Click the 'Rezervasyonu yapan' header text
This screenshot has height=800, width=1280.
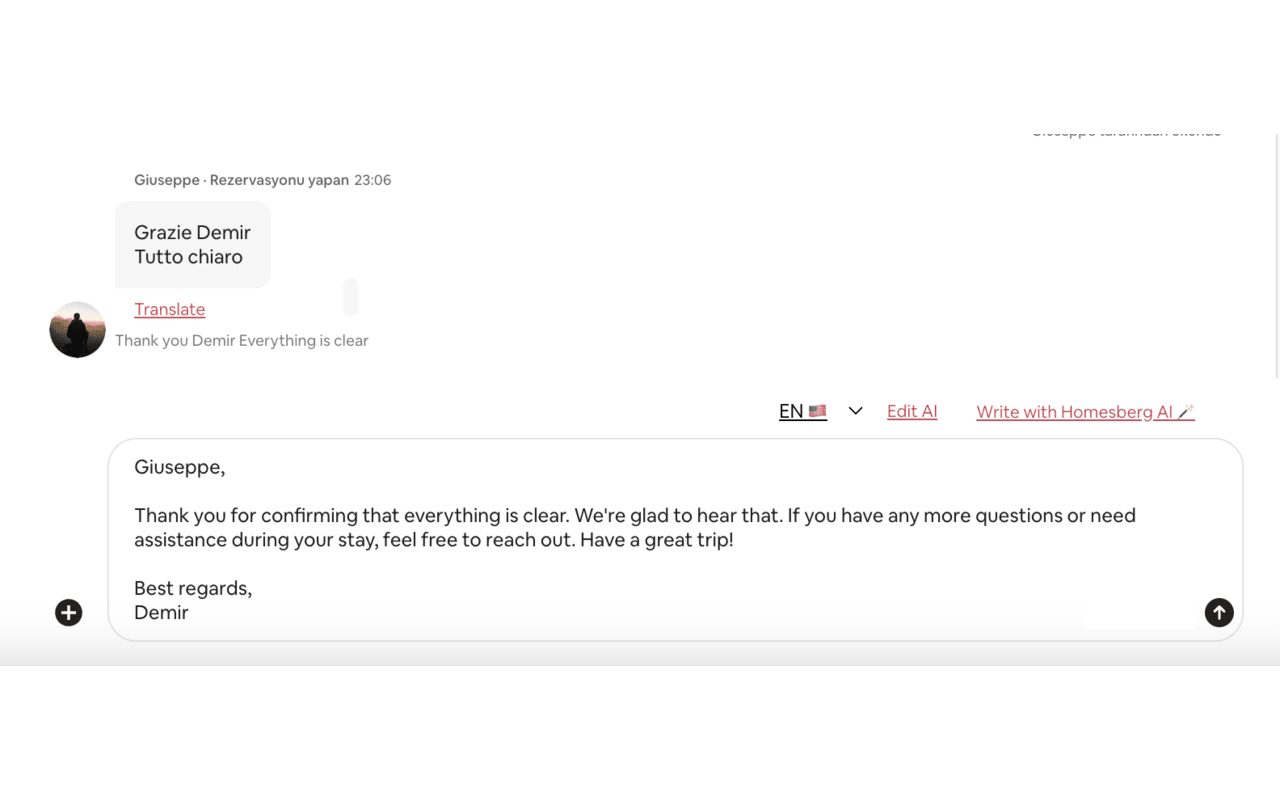pyautogui.click(x=277, y=180)
